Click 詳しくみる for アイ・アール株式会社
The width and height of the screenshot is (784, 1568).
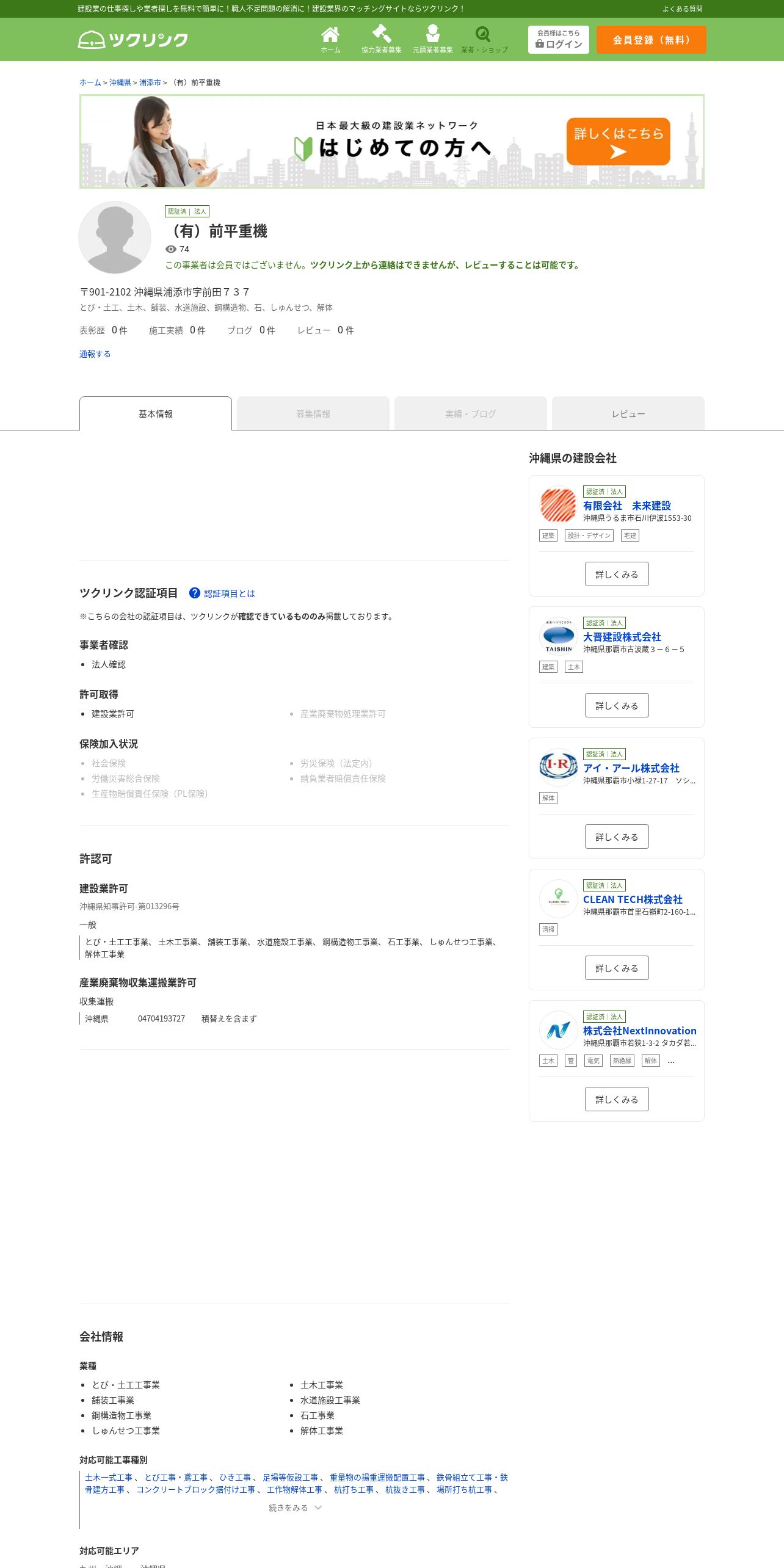point(617,837)
